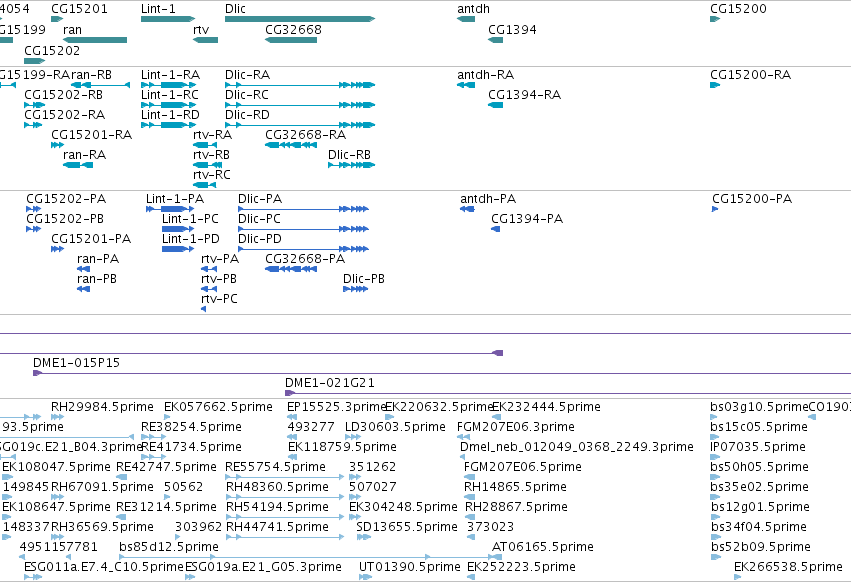Click the rtv gene label
The image size is (851, 582).
pos(201,29)
